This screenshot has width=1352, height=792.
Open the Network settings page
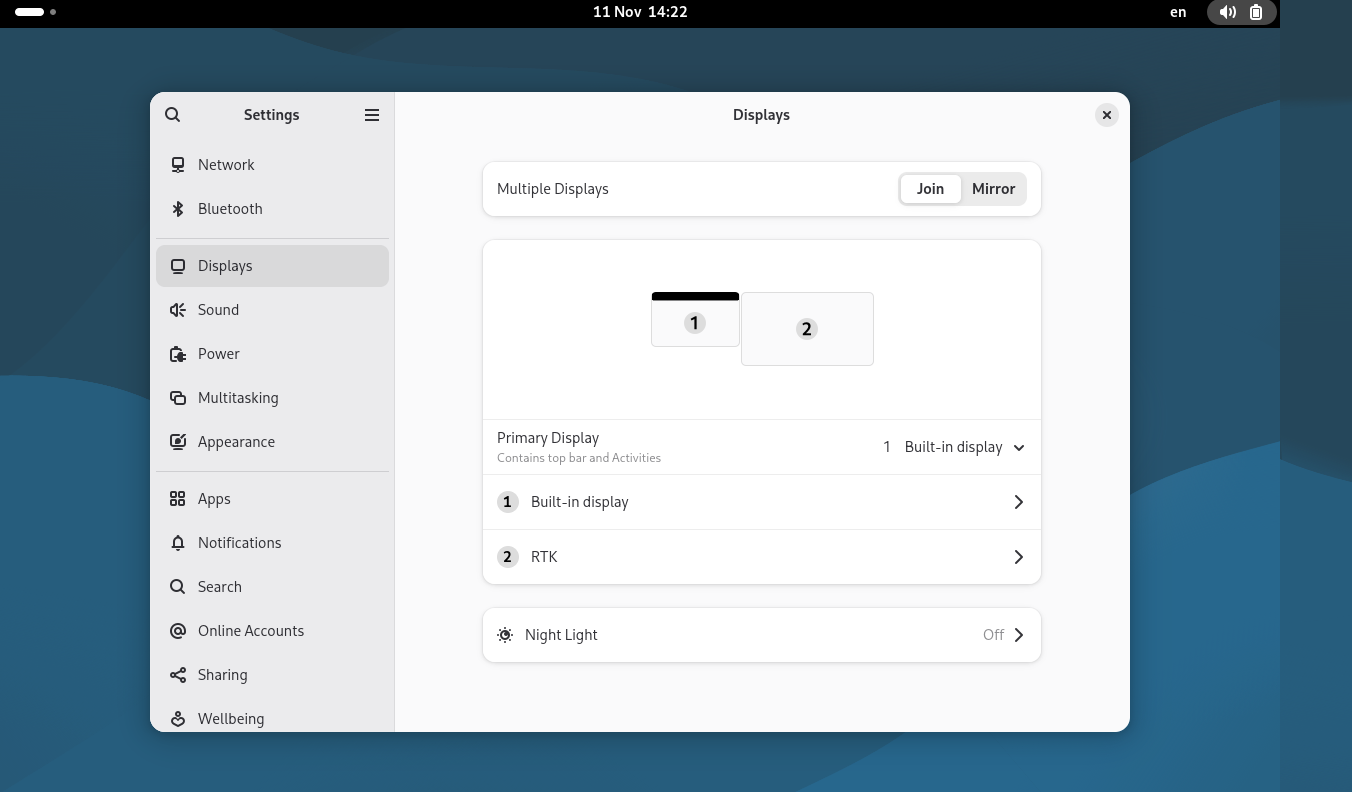pyautogui.click(x=226, y=165)
